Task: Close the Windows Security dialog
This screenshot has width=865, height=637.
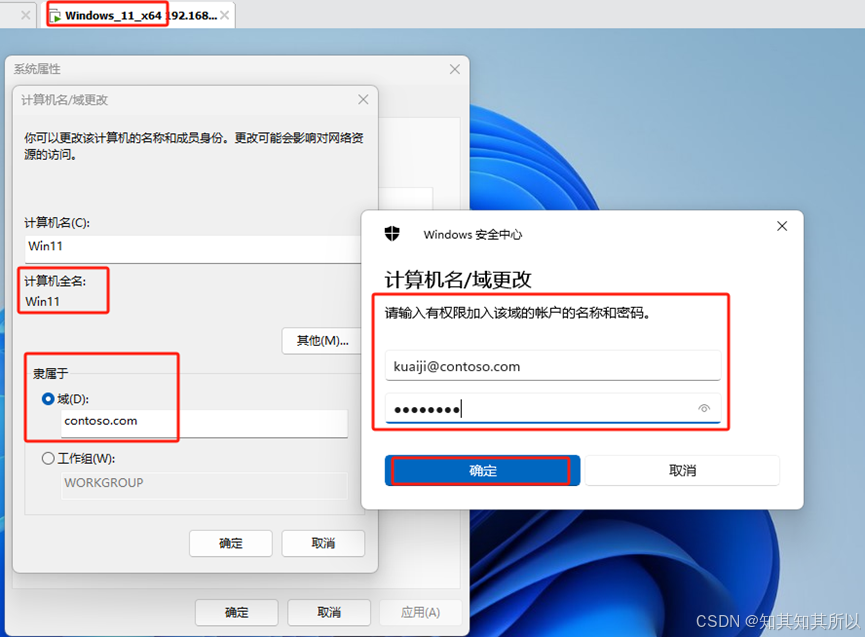Action: (782, 226)
